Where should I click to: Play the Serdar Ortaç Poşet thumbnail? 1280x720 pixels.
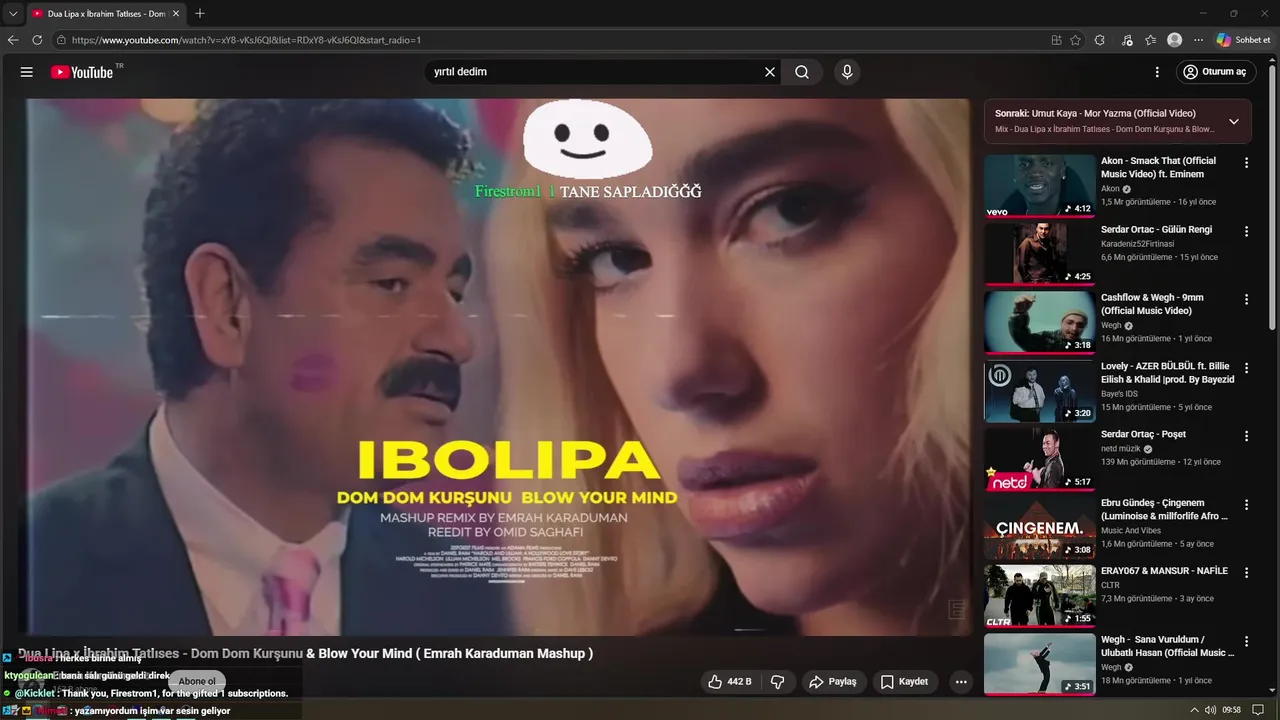click(x=1040, y=458)
